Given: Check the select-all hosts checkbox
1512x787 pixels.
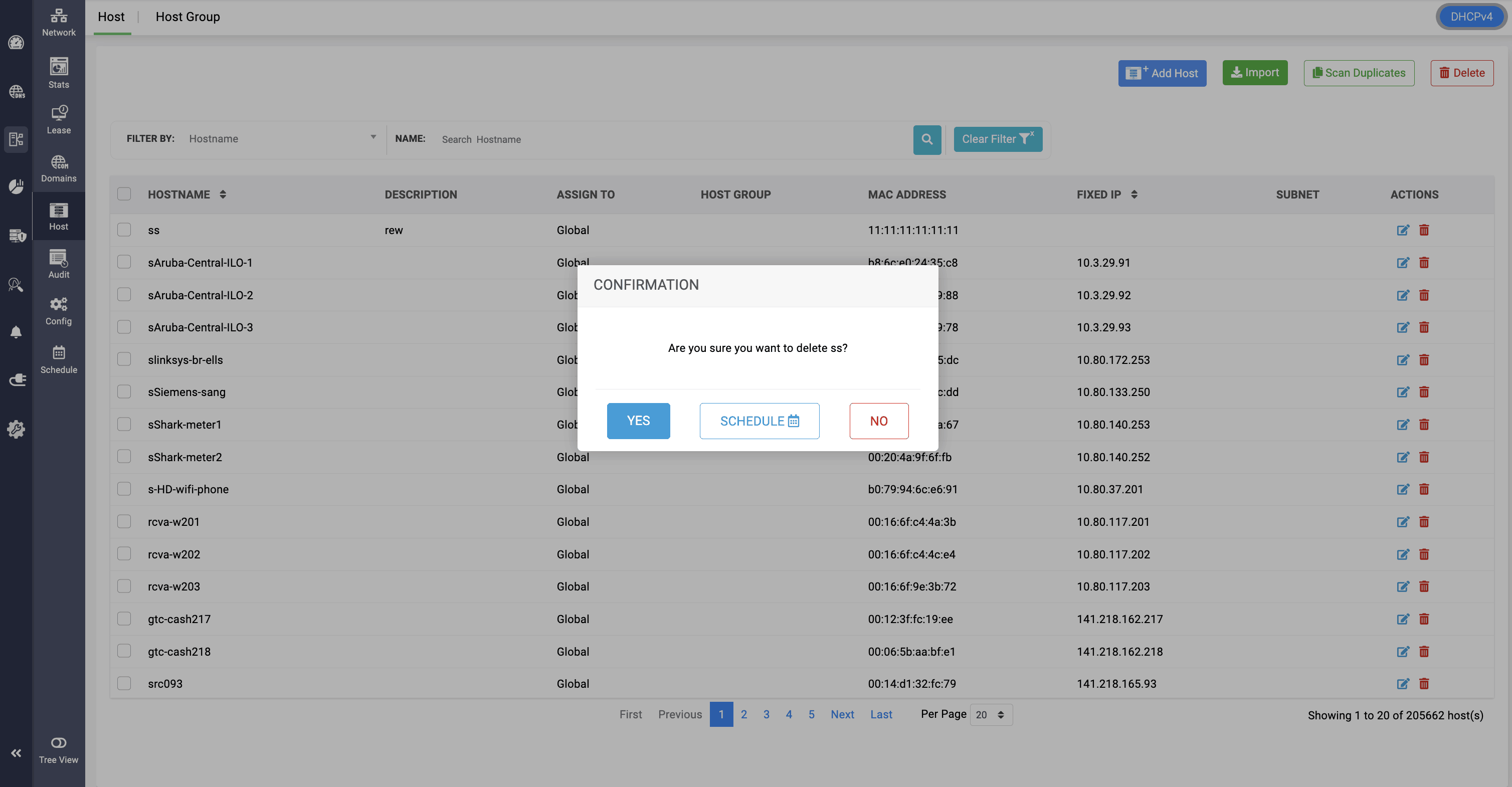Looking at the screenshot, I should (124, 193).
